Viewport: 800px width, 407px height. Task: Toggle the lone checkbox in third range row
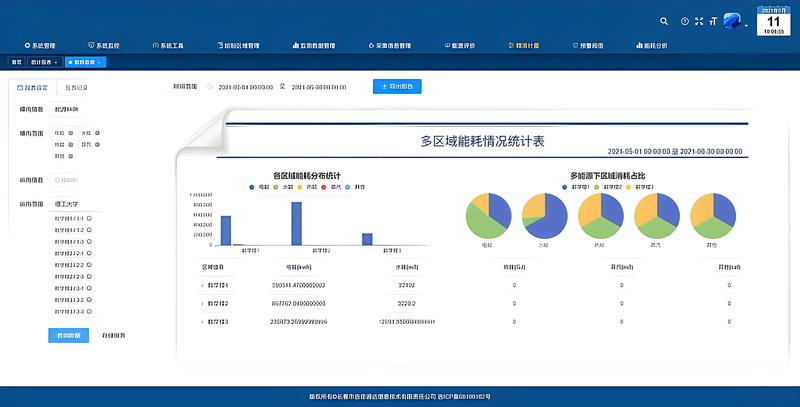(x=71, y=157)
